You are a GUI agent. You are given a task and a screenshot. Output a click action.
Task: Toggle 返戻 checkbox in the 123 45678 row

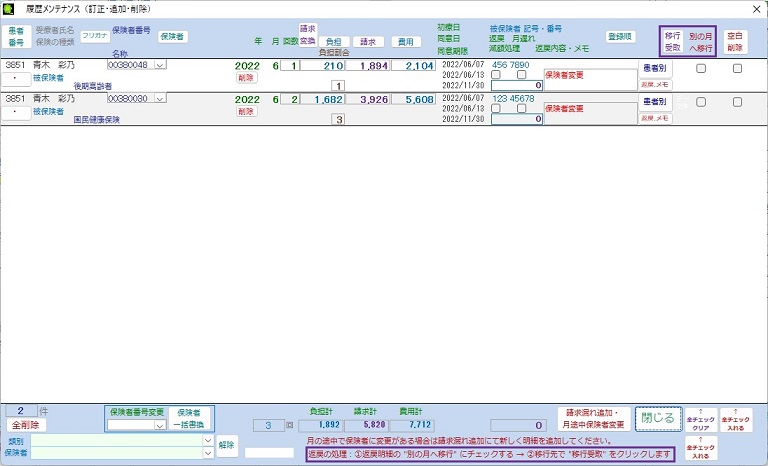[496, 108]
